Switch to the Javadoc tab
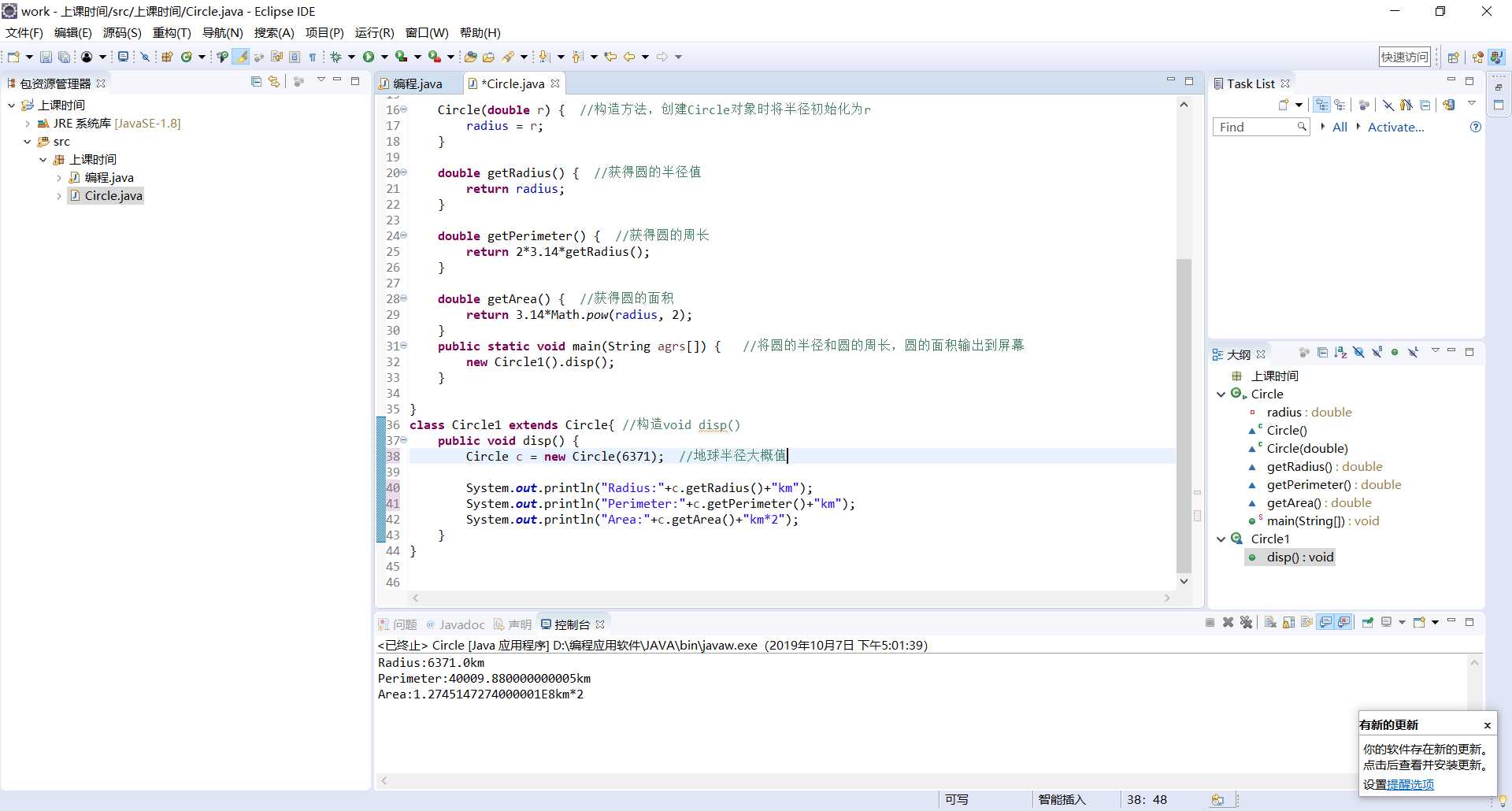The width and height of the screenshot is (1512, 811). 455,624
